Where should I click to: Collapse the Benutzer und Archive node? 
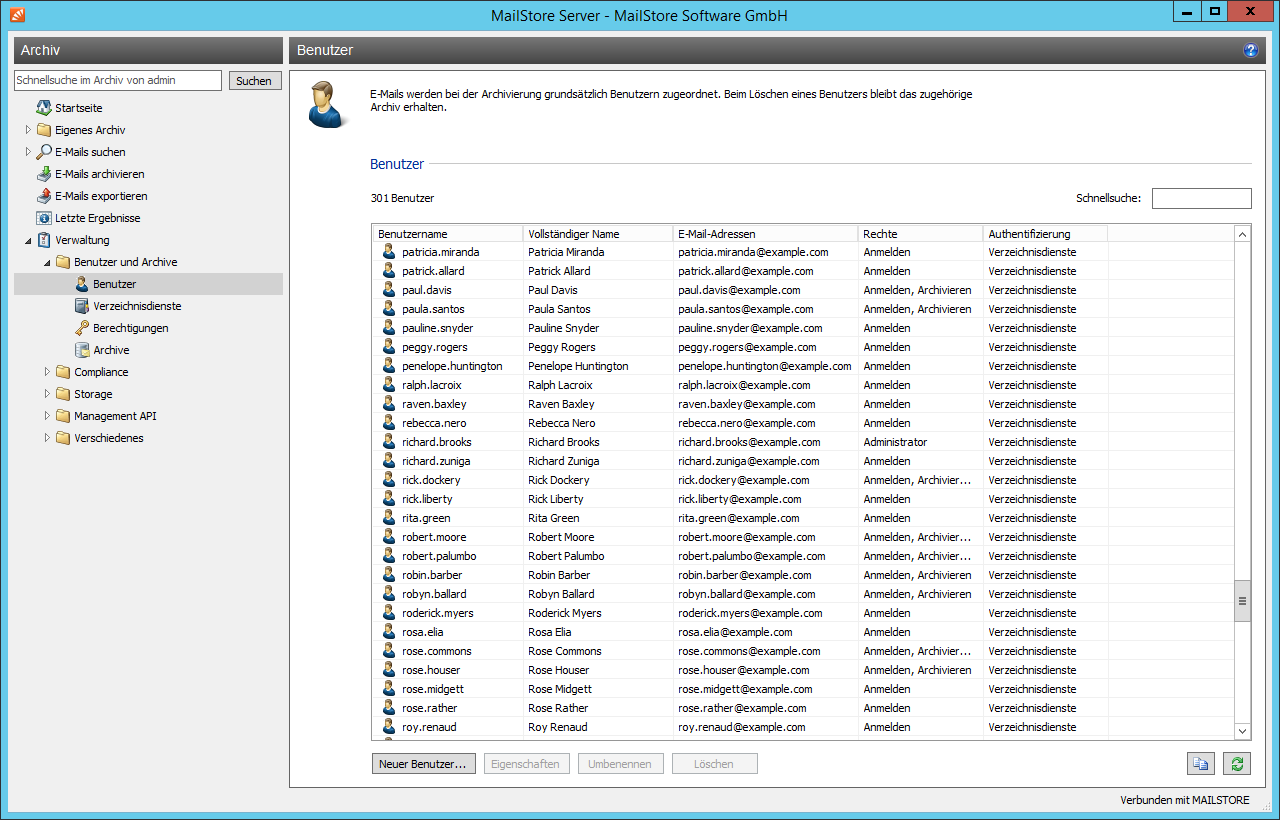(47, 262)
